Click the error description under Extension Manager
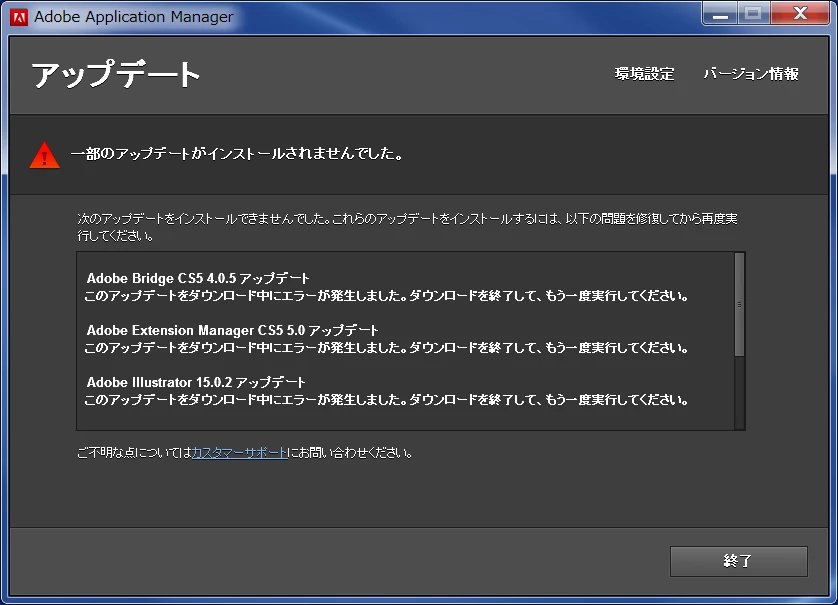The width and height of the screenshot is (838, 605). (386, 348)
